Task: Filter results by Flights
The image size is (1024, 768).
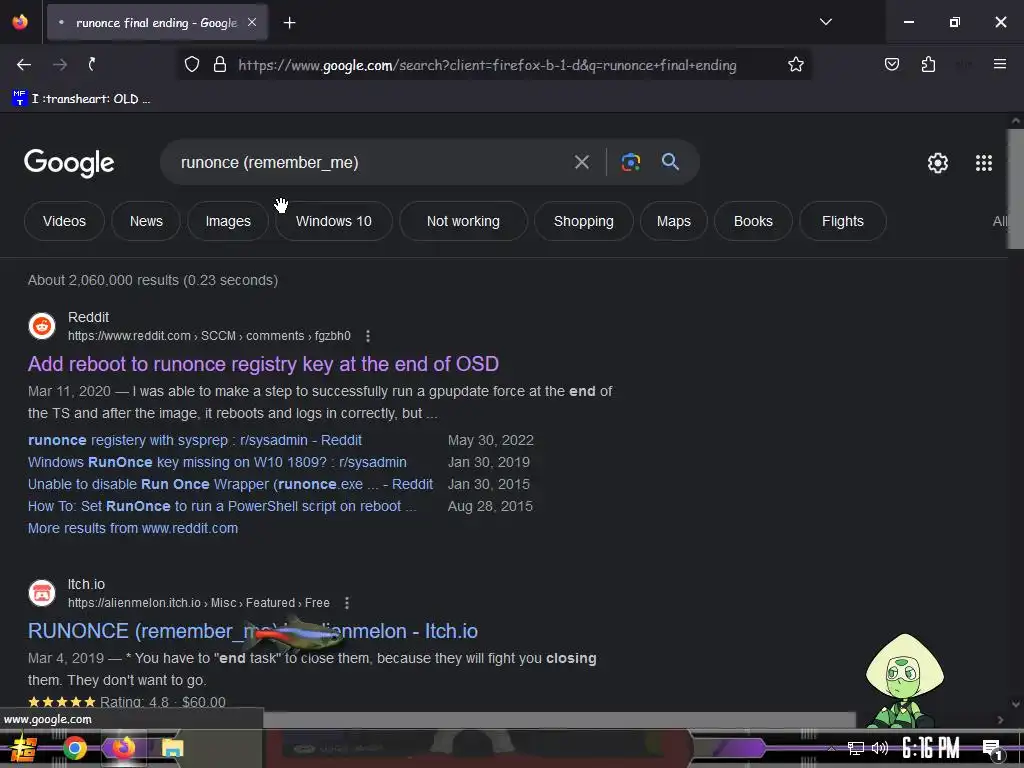Action: click(x=842, y=221)
